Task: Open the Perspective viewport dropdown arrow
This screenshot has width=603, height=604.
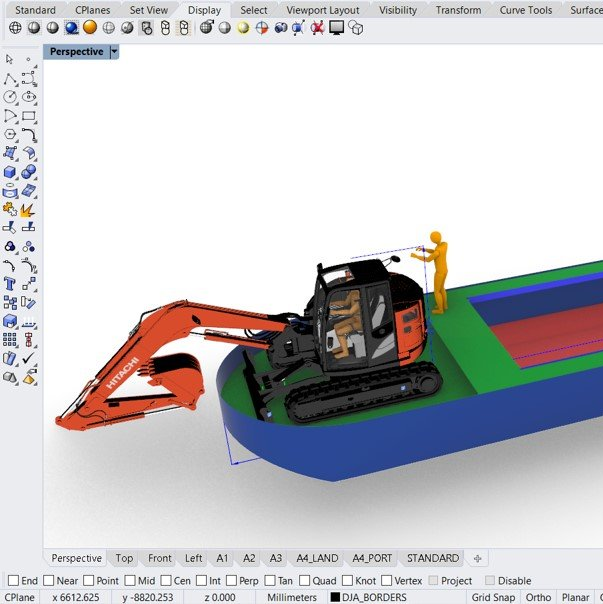Action: click(114, 51)
